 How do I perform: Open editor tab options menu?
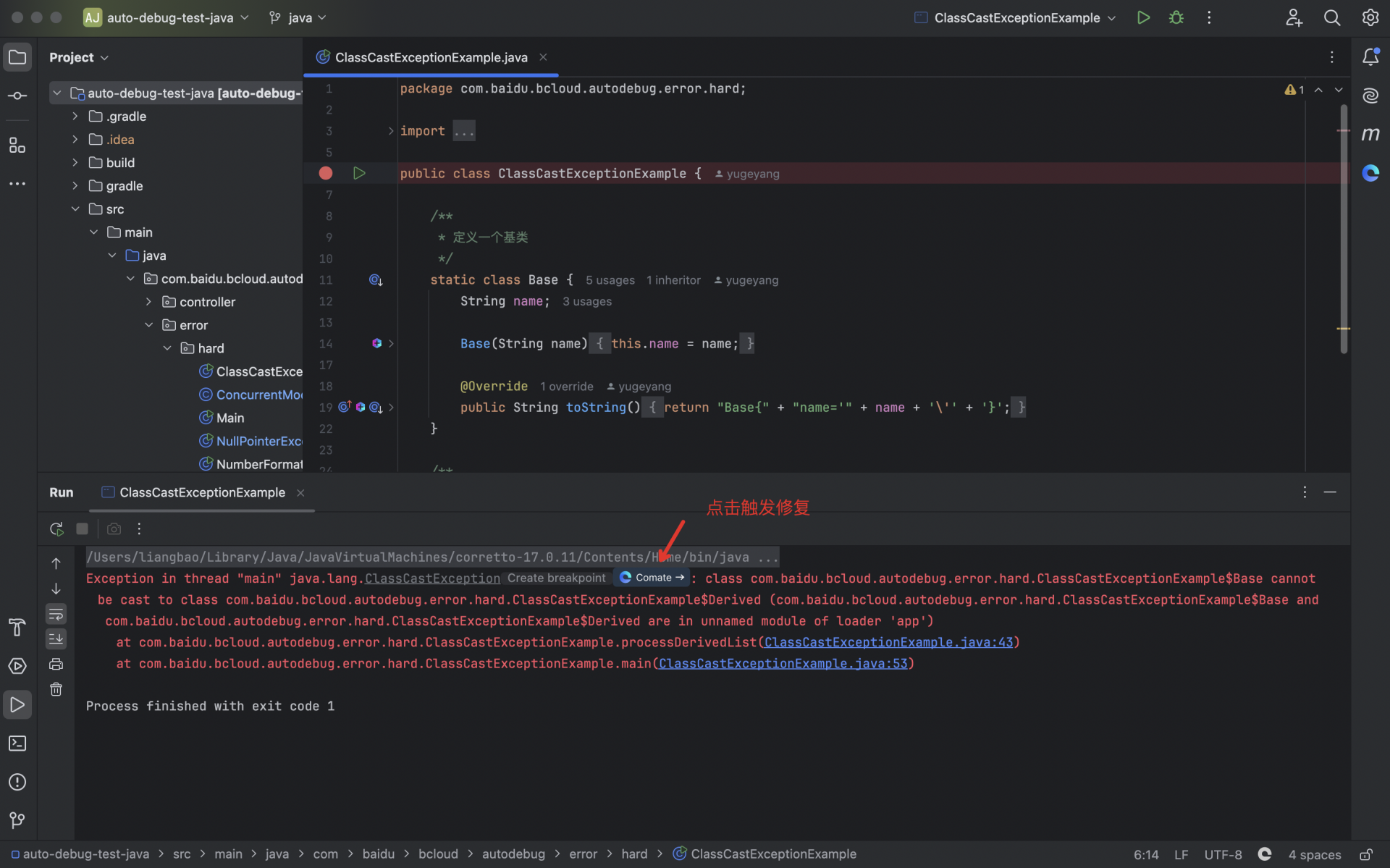(x=1332, y=57)
